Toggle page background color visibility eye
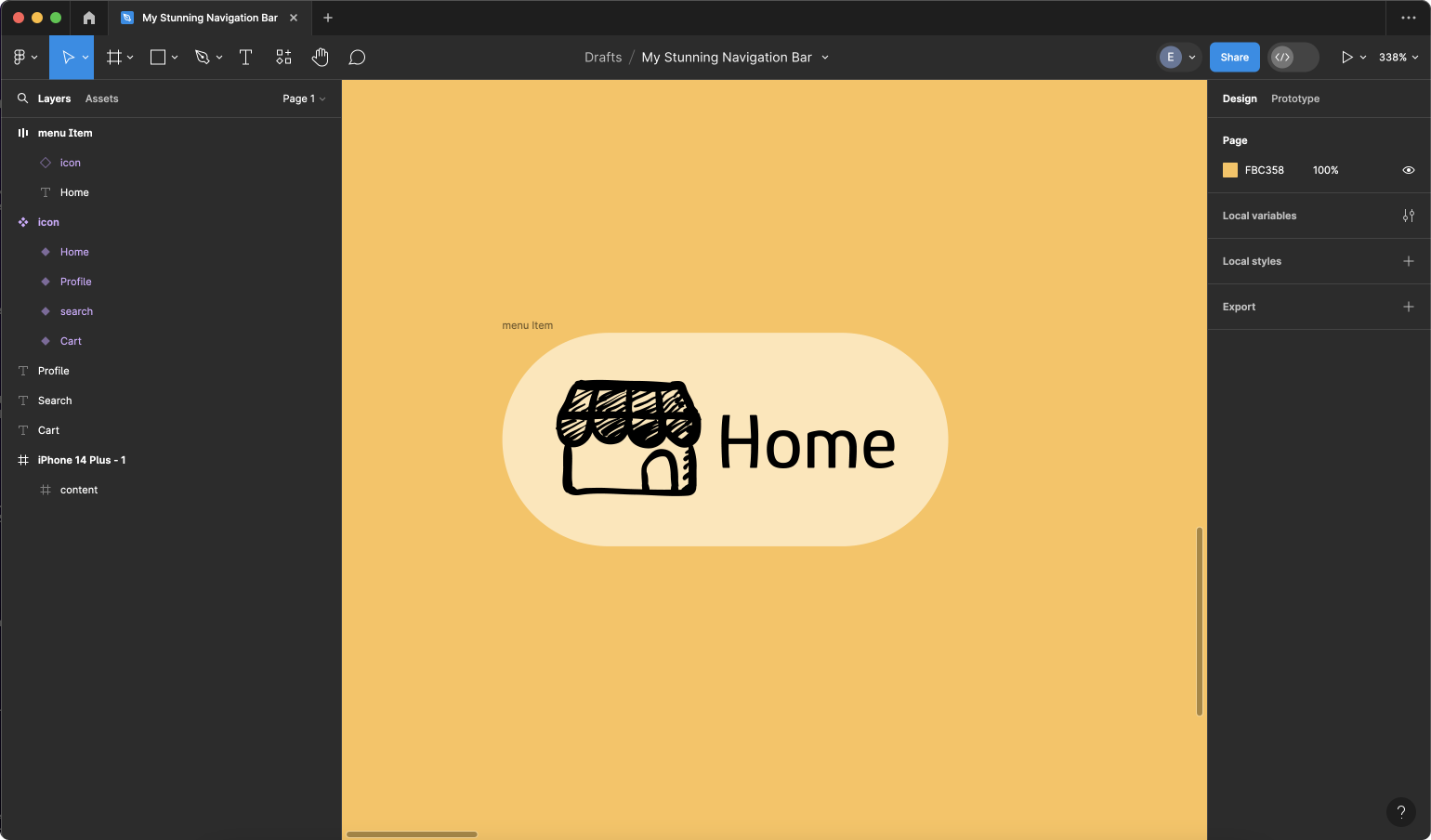Viewport: 1431px width, 840px height. point(1408,170)
